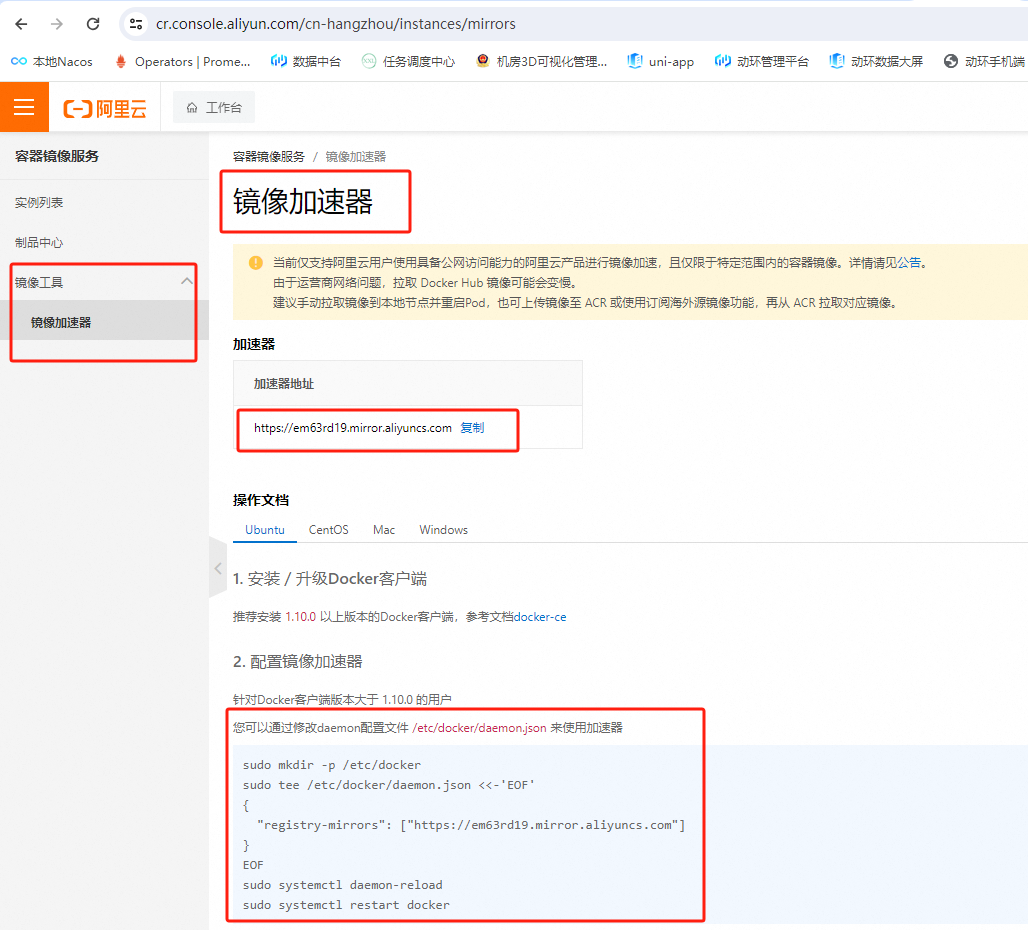Click the 加速器 section heading
Viewport: 1028px width, 930px height.
[254, 344]
